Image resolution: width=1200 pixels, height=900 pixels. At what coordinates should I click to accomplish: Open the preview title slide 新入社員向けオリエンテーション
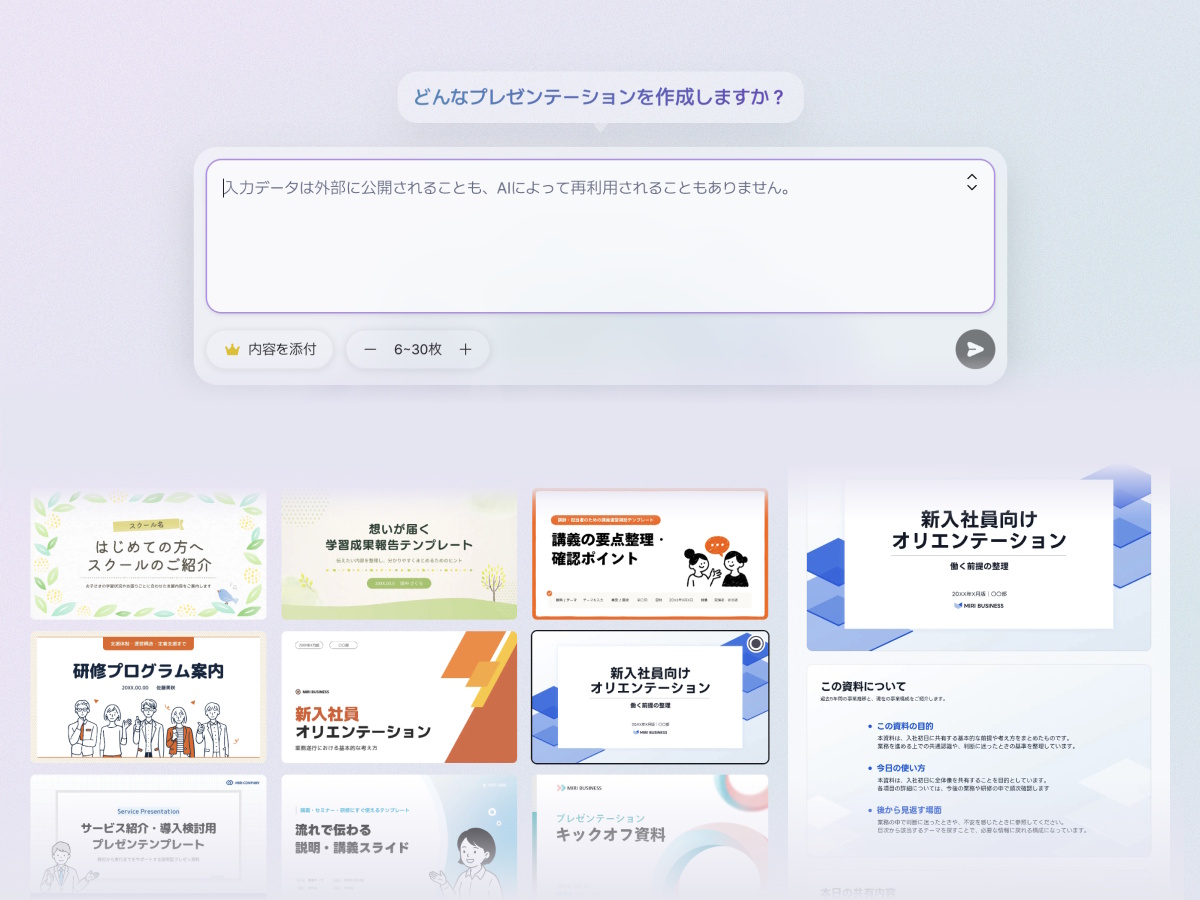click(x=979, y=556)
